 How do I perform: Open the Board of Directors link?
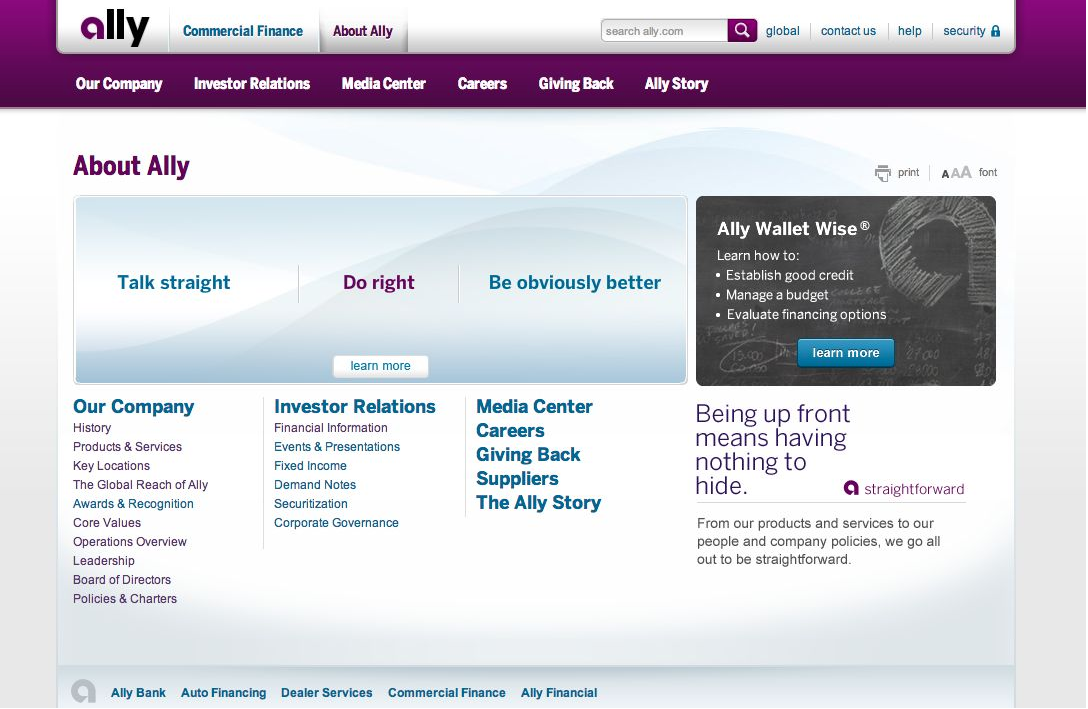click(x=121, y=579)
